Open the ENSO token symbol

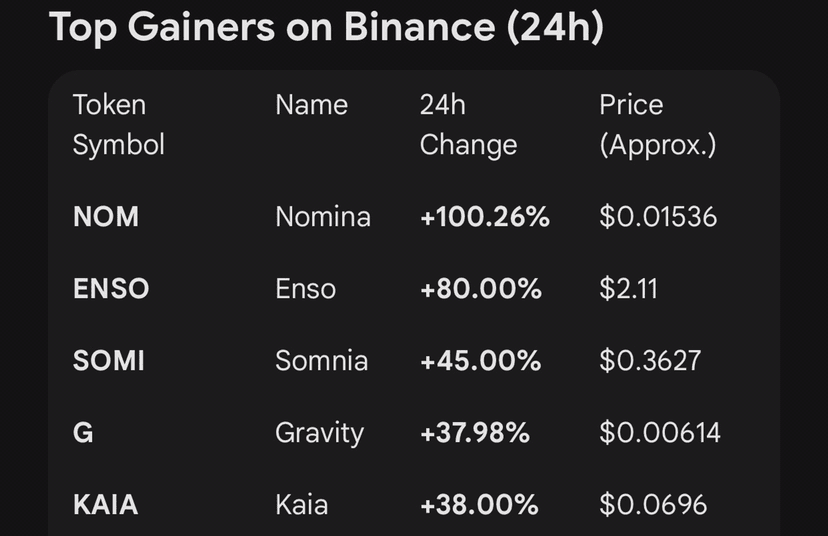111,288
